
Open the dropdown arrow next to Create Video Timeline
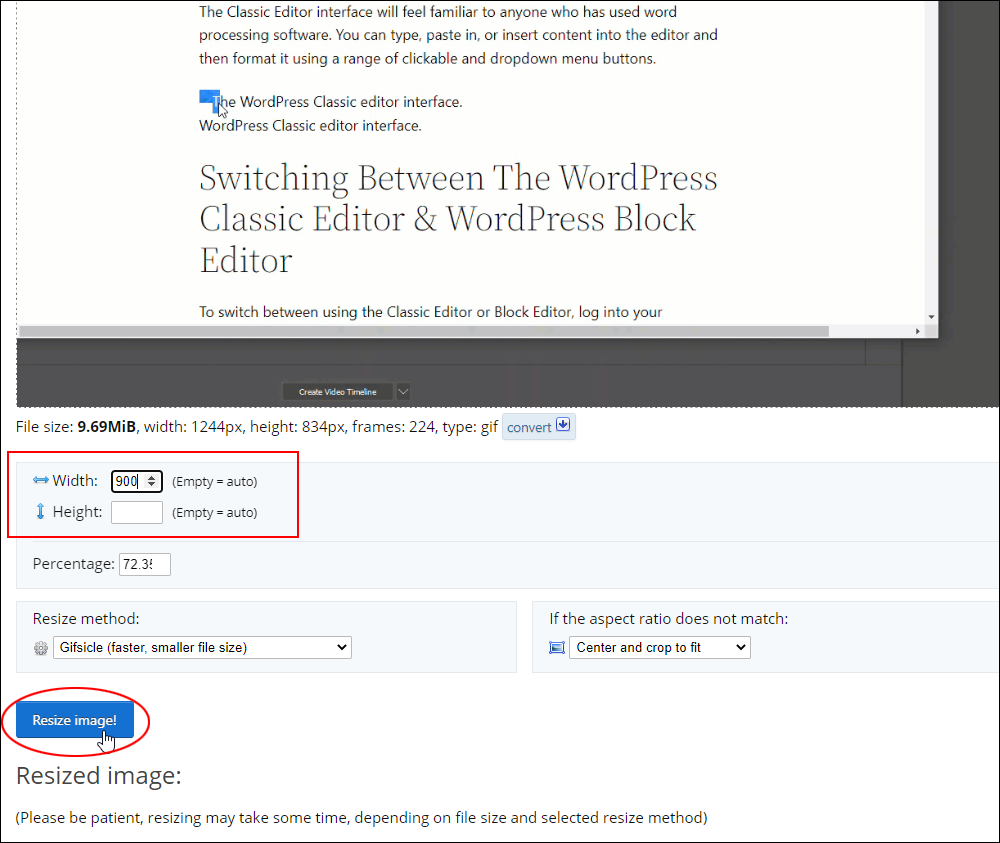403,392
